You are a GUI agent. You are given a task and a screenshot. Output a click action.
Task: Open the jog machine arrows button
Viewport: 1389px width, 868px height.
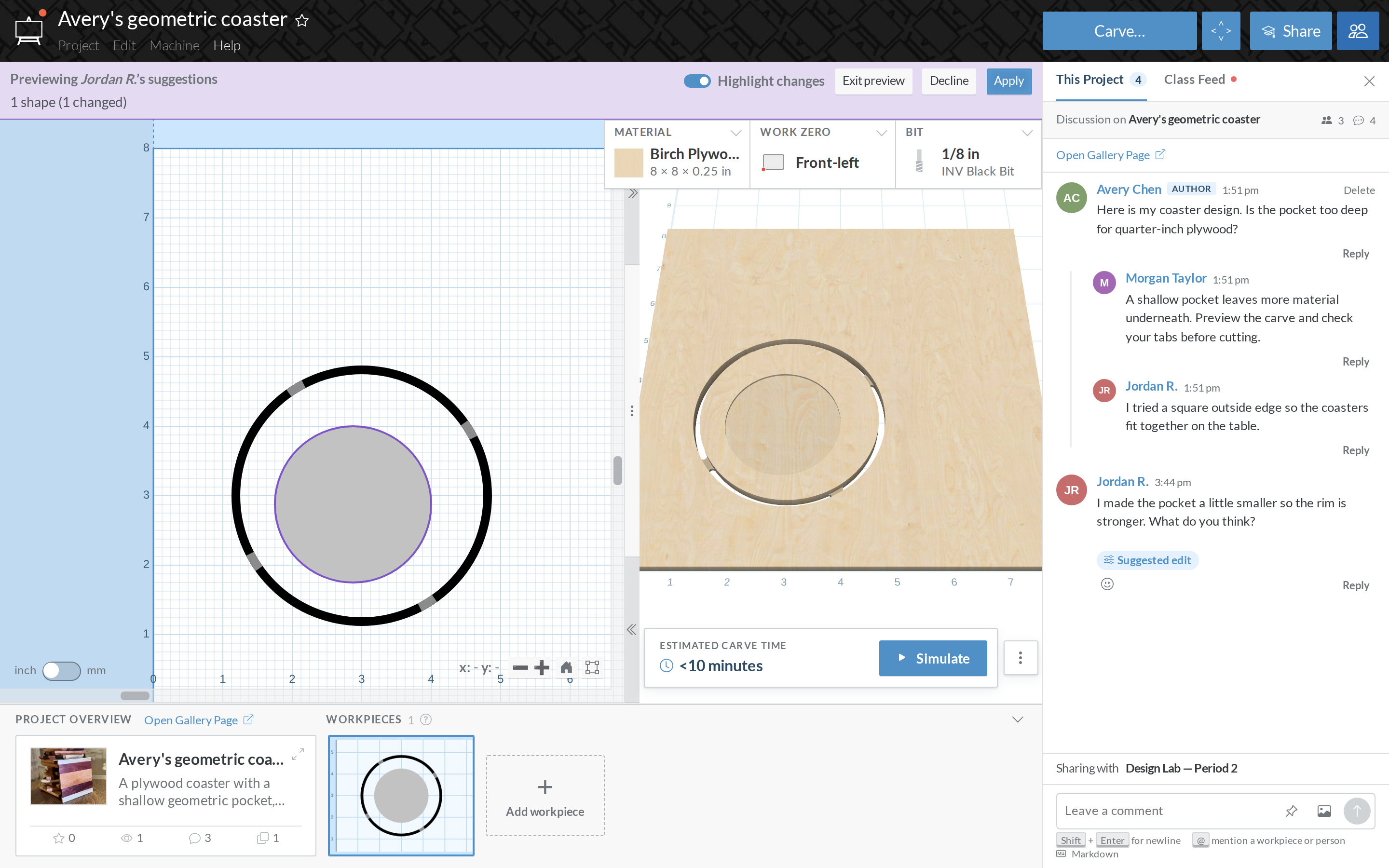[1220, 31]
